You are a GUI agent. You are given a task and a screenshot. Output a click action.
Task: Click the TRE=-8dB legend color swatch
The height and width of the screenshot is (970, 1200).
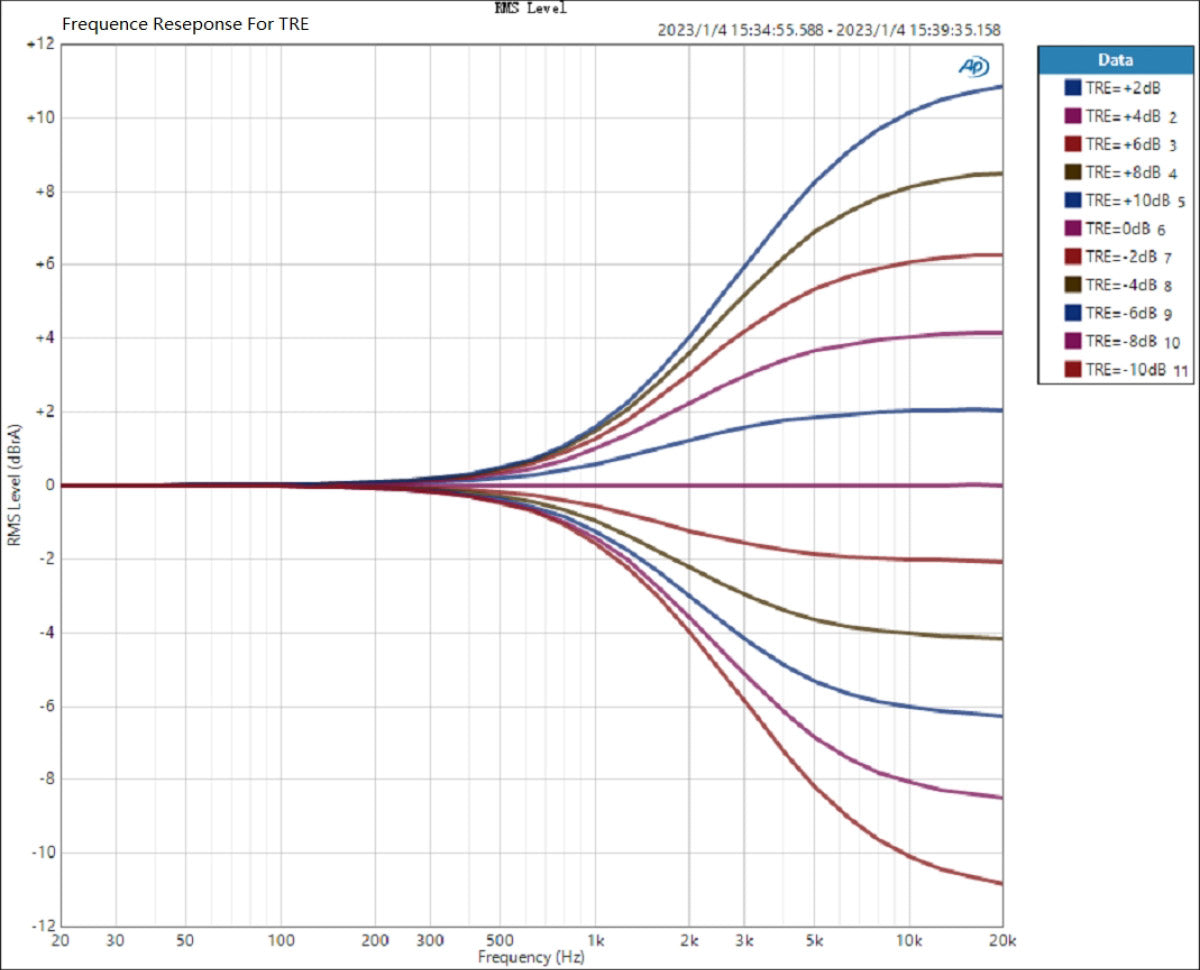click(x=1073, y=341)
